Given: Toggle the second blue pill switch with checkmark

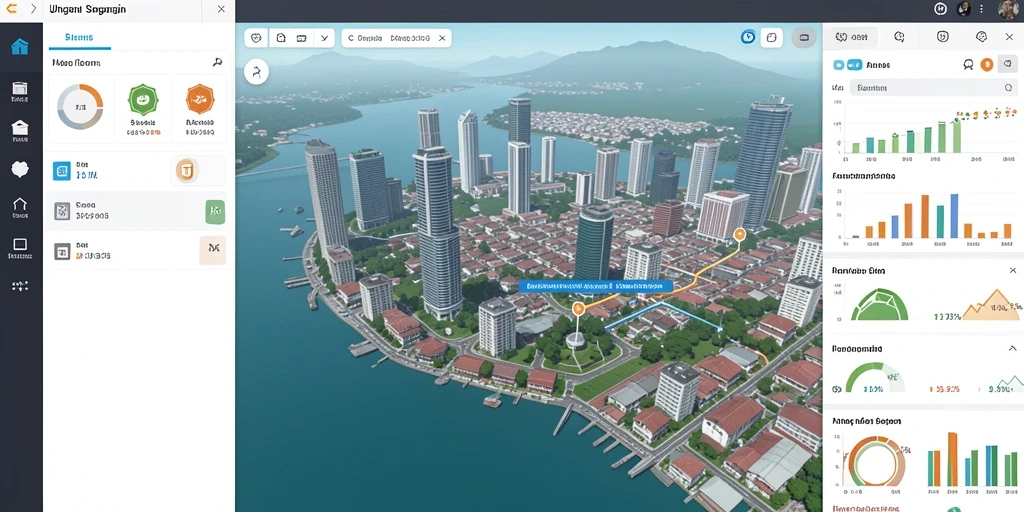Looking at the screenshot, I should pyautogui.click(x=853, y=65).
